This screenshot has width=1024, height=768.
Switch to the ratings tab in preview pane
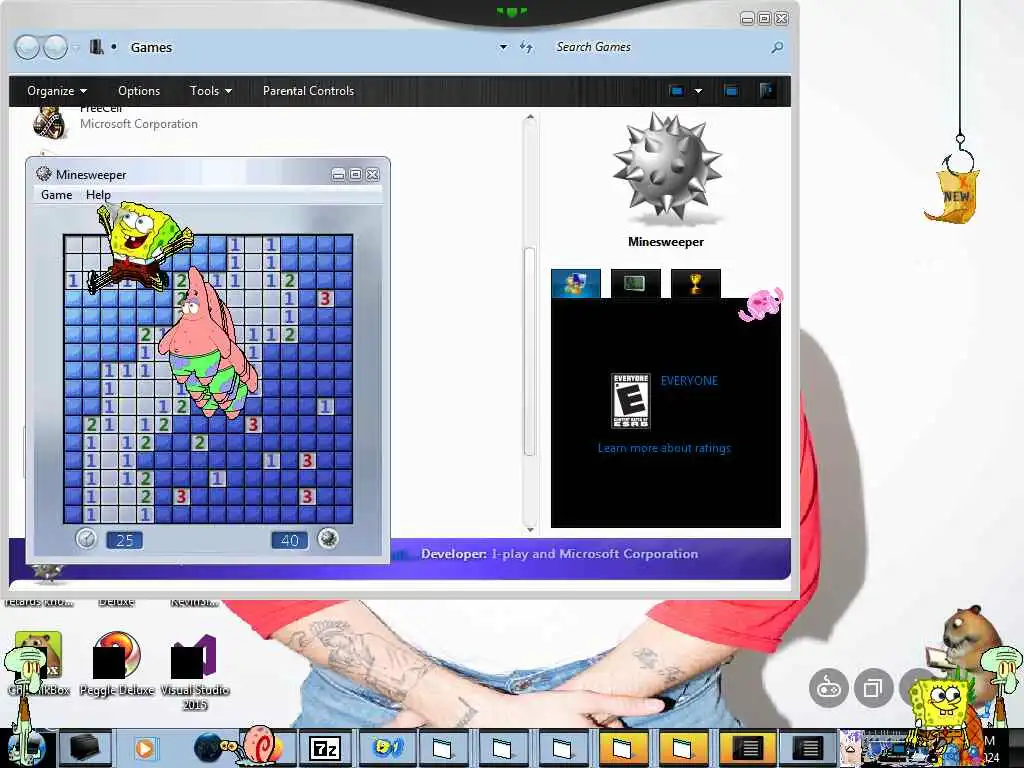tap(575, 283)
